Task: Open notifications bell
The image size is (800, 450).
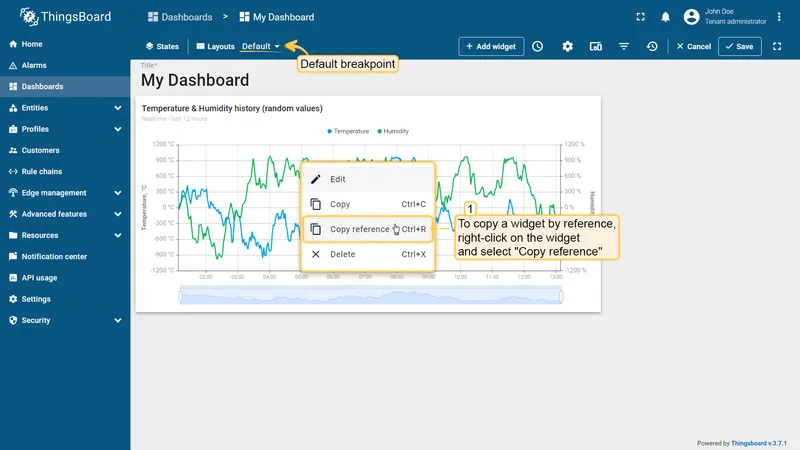Action: tap(665, 17)
